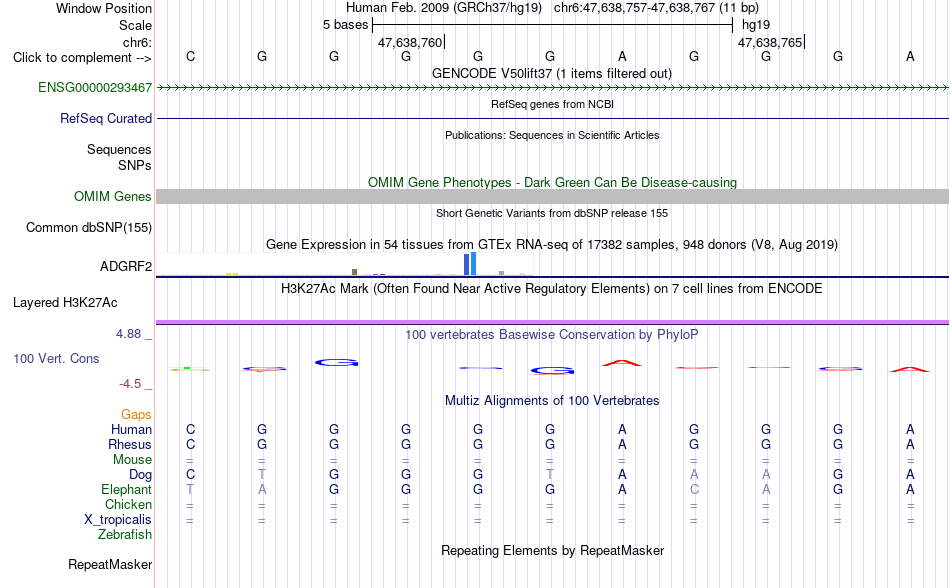Click the RepeatMasker track label
Screen dimensions: 950x588
tap(110, 565)
